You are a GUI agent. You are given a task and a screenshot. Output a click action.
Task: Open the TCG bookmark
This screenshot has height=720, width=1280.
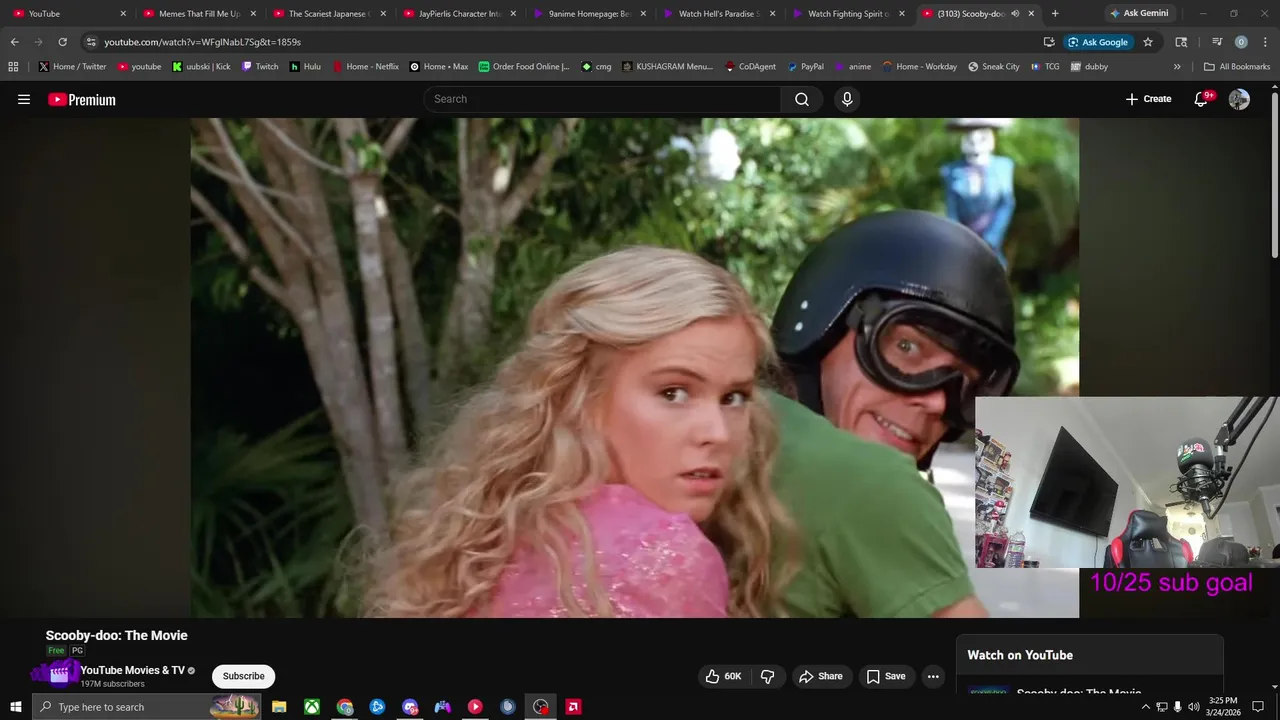(x=1044, y=67)
